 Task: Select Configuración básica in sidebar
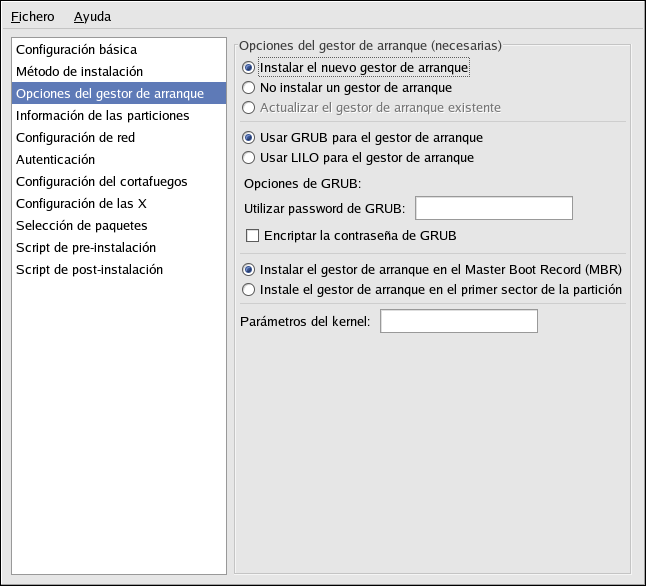(76, 49)
